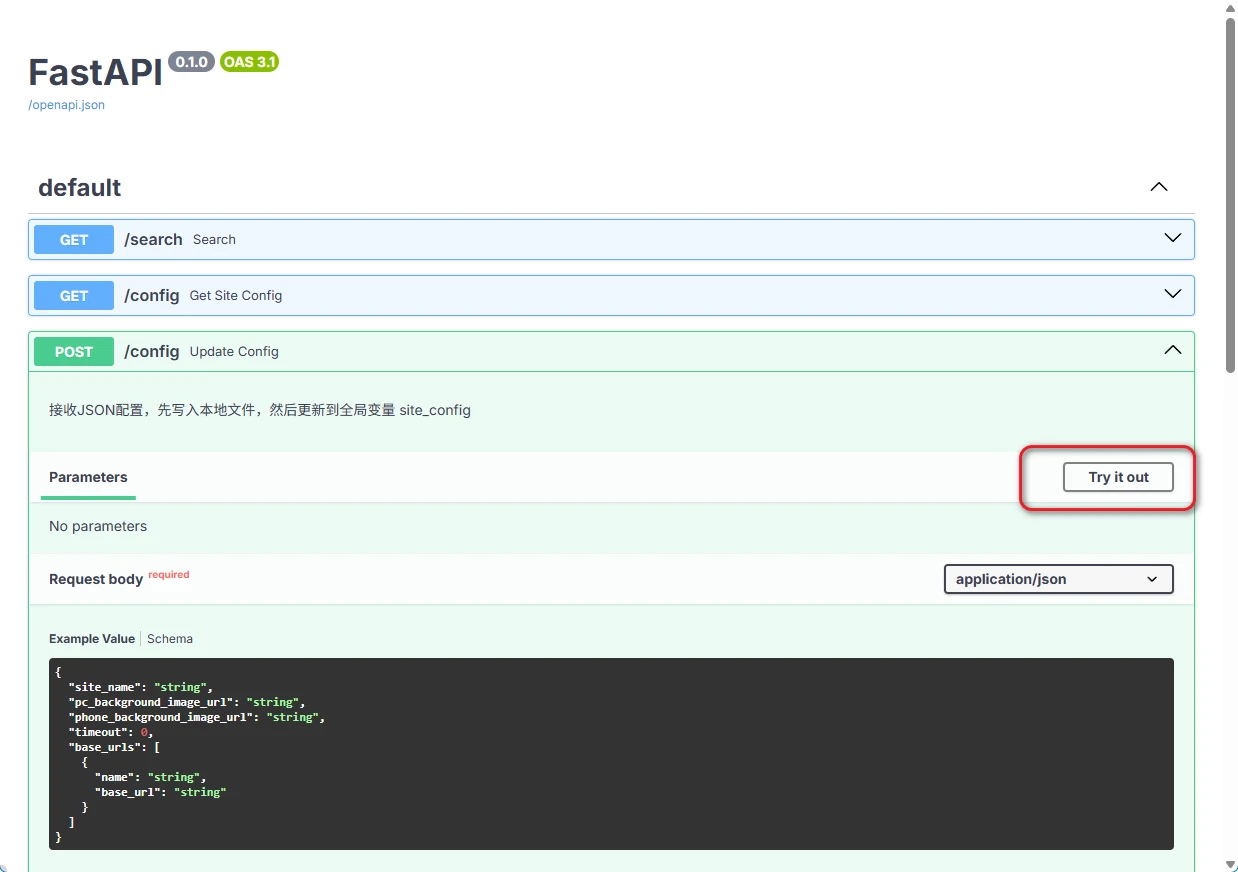Click the OAS 3.1 badge
The width and height of the screenshot is (1238, 872).
coord(249,62)
